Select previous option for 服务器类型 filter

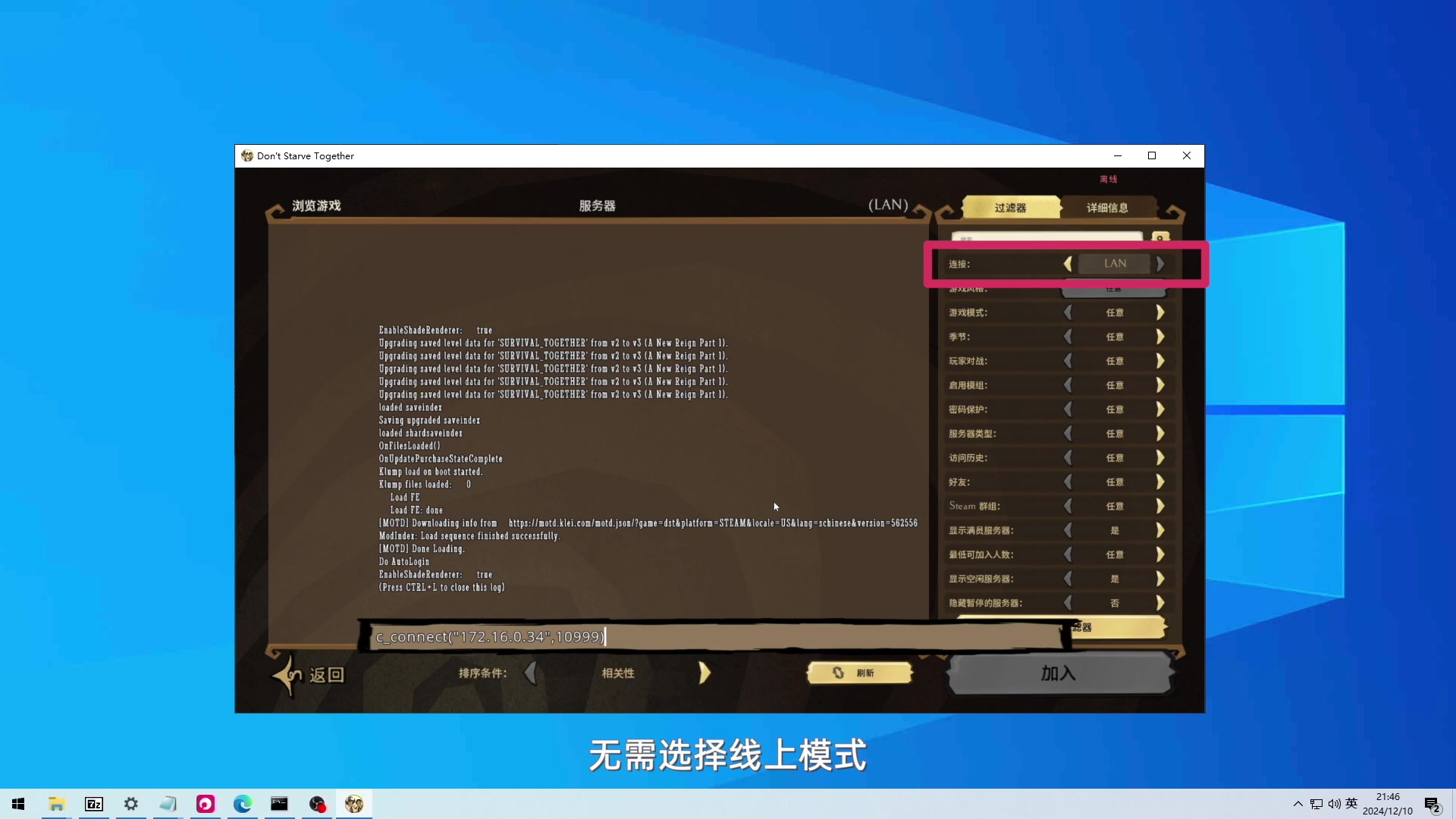pyautogui.click(x=1068, y=434)
